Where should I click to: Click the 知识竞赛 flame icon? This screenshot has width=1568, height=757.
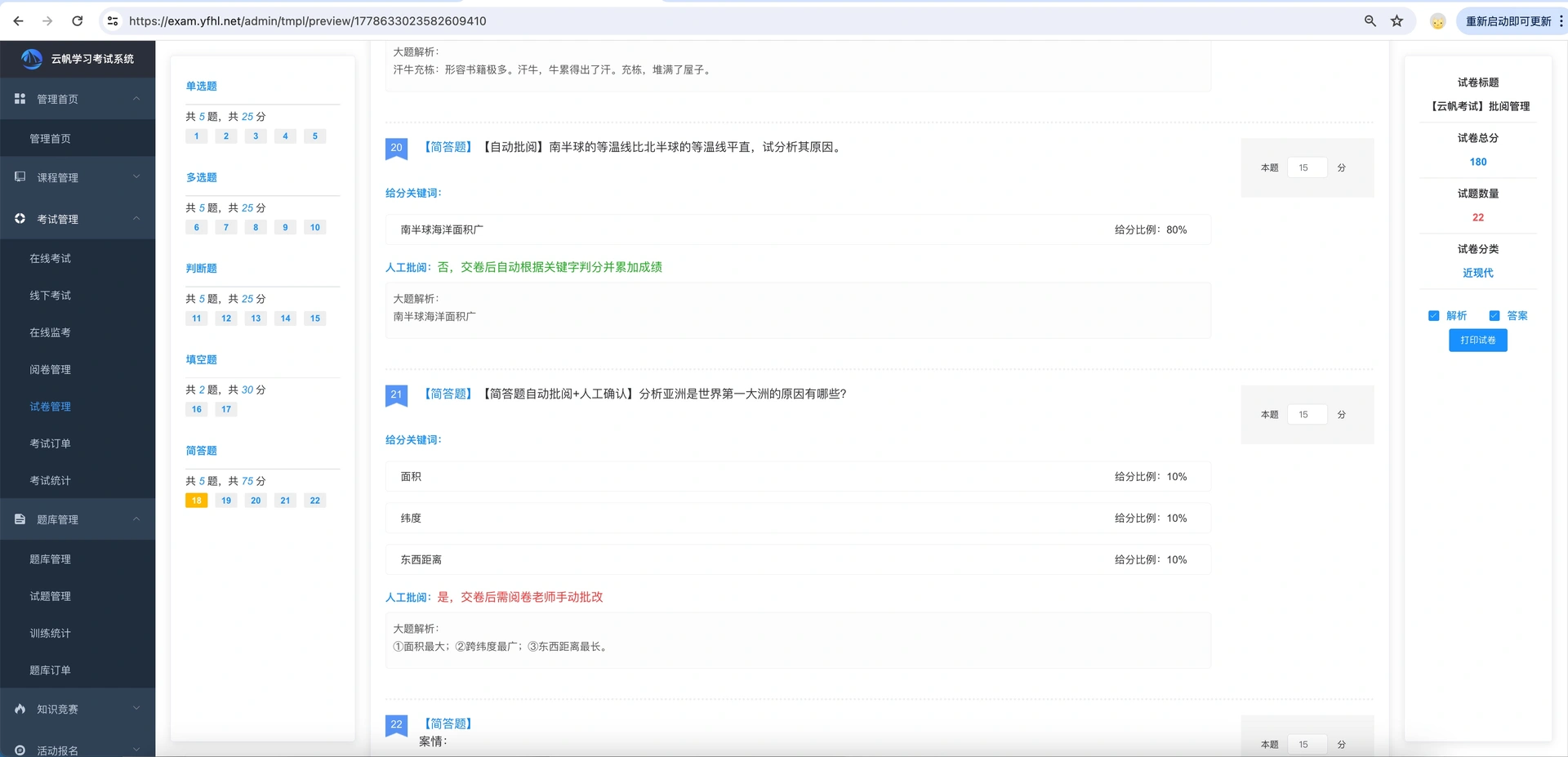(20, 709)
